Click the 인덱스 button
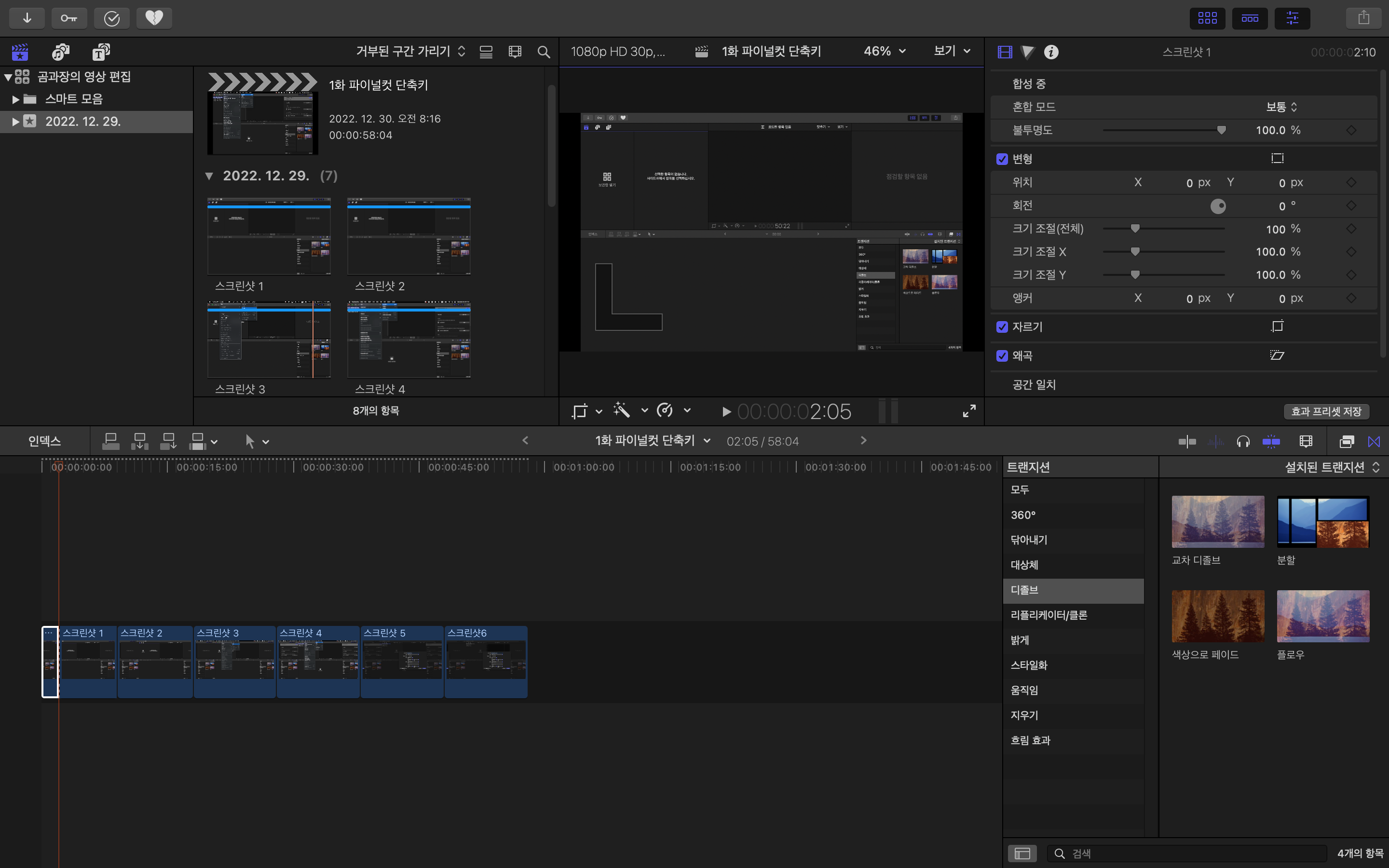 click(44, 441)
